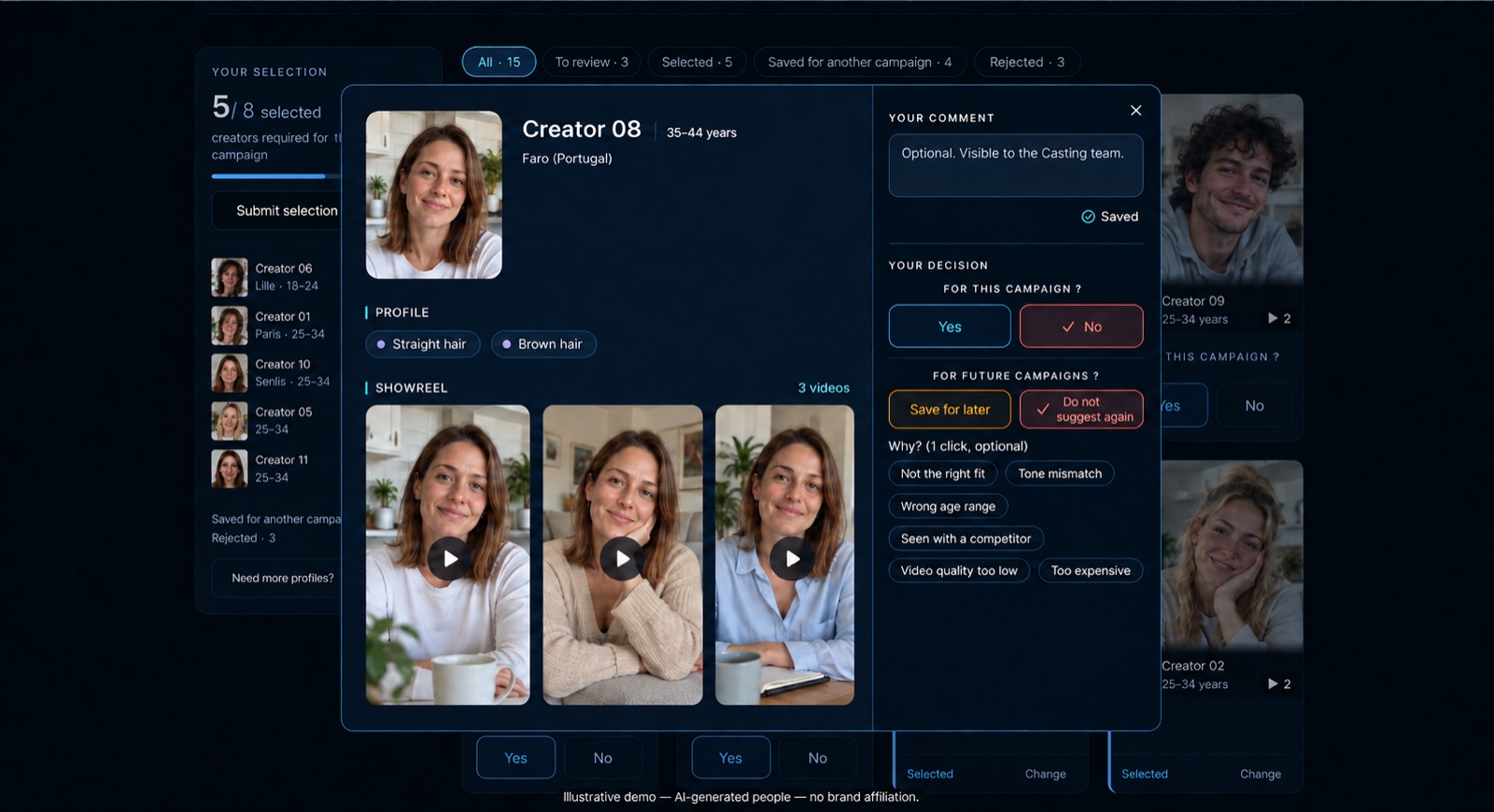
Task: Click No on the Creator 09 card
Action: click(1254, 405)
